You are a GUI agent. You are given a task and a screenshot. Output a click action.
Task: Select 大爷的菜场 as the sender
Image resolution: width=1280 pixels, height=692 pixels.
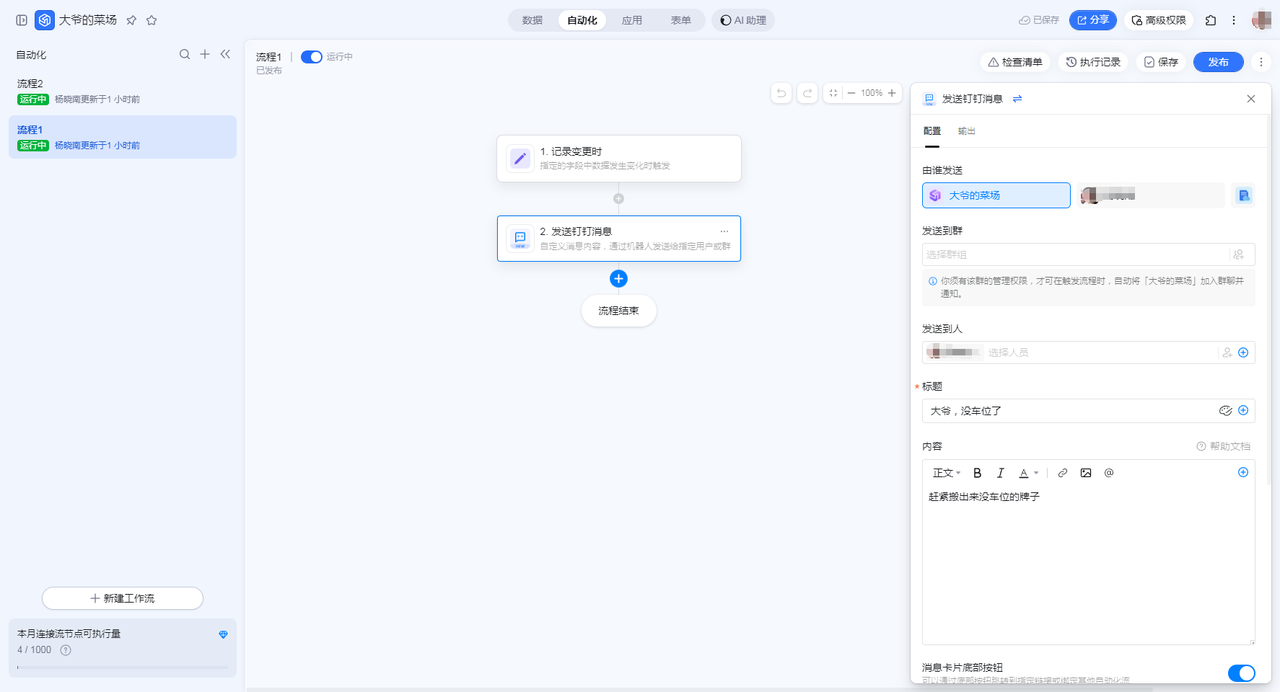995,195
